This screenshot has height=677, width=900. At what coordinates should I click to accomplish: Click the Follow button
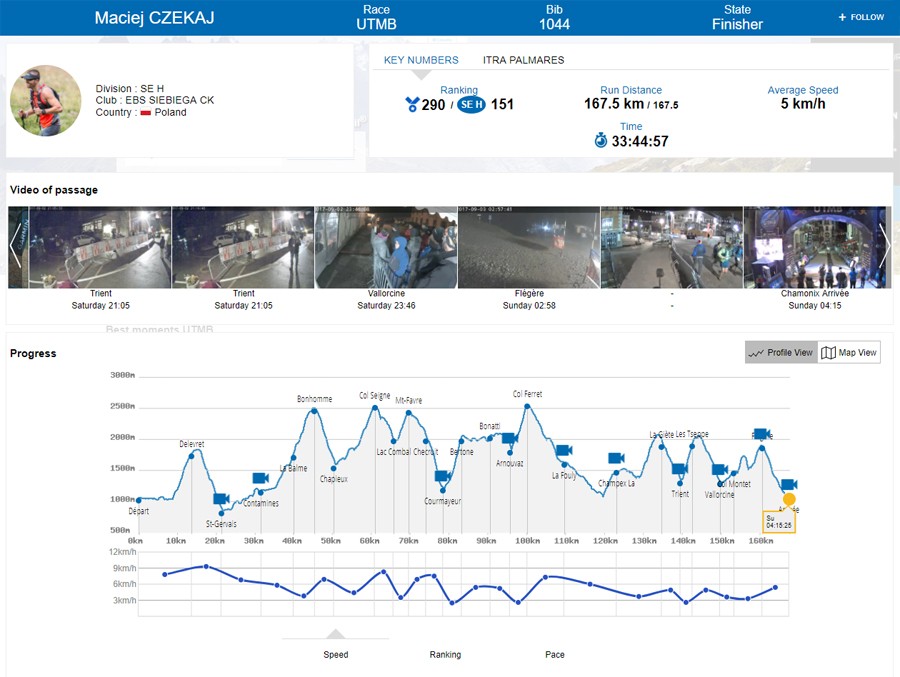point(861,17)
